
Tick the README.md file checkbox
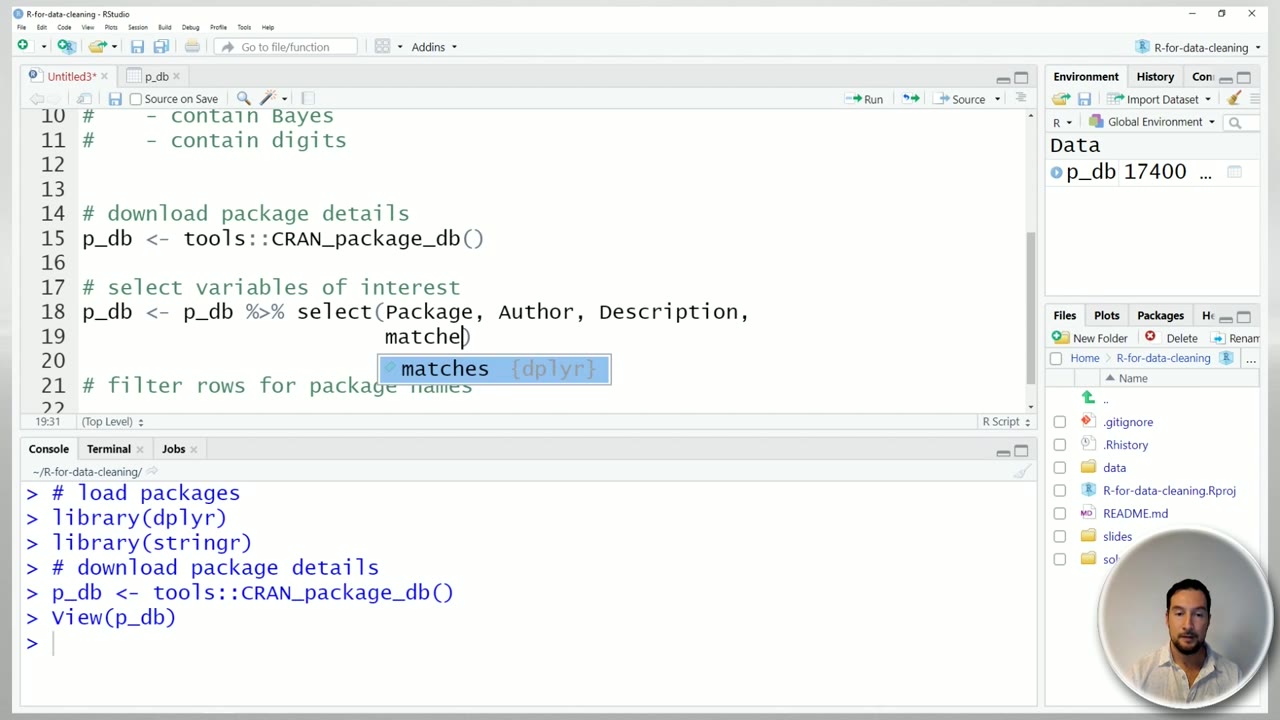pos(1060,514)
